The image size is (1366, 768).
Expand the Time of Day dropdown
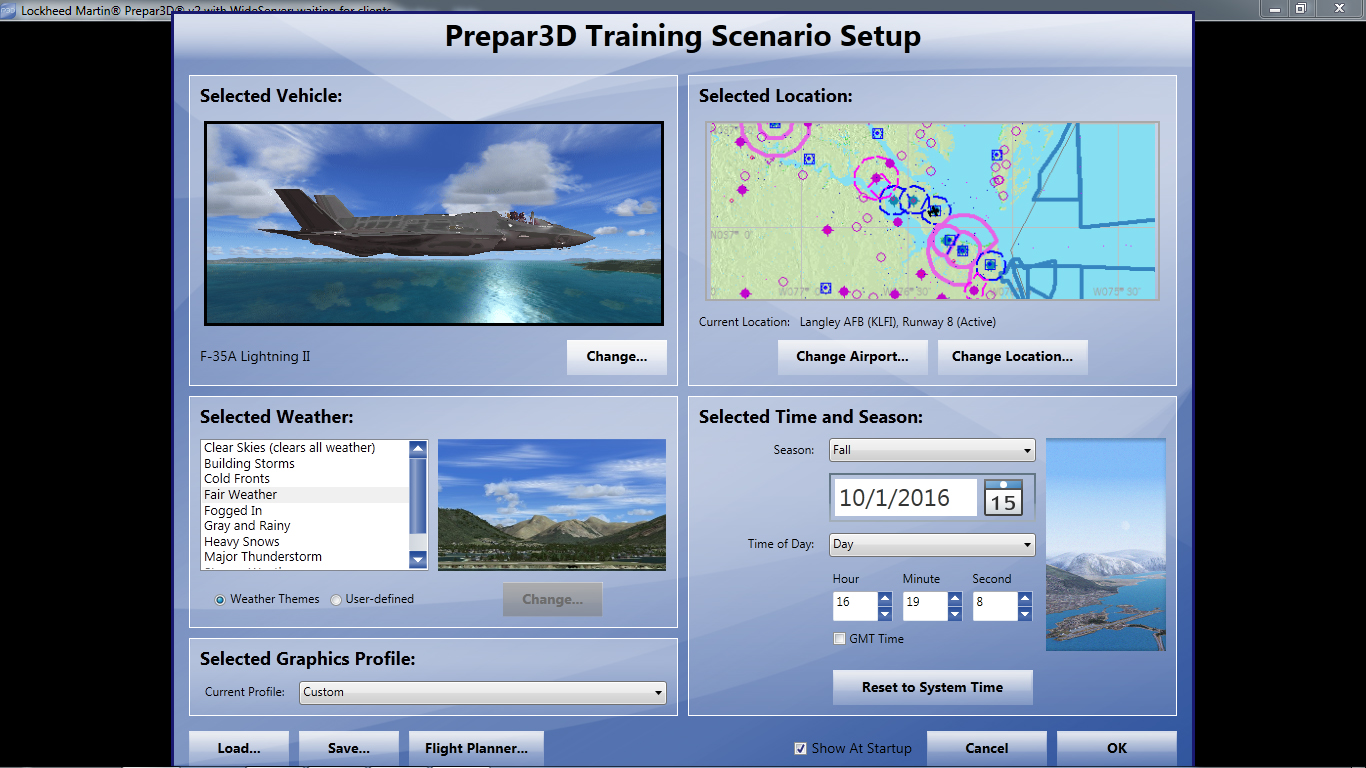pyautogui.click(x=932, y=545)
